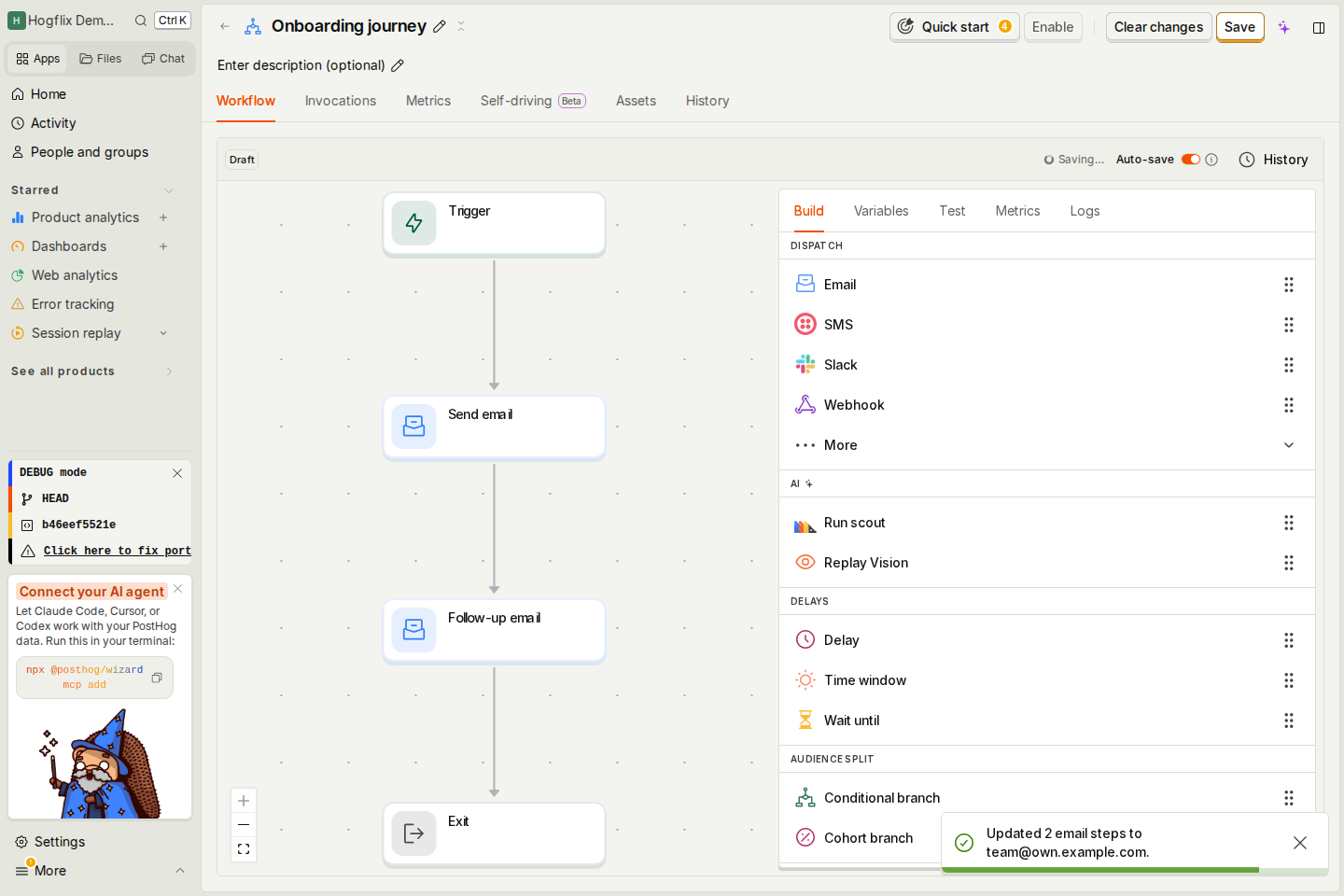Open the workflow title chevron dropdown

coord(461,26)
